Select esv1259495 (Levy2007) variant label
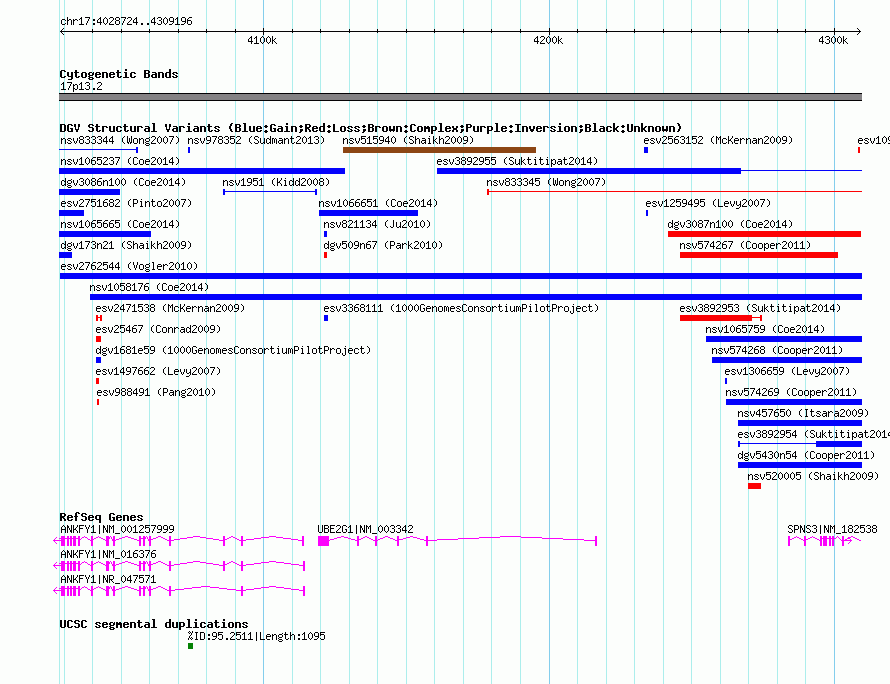The width and height of the screenshot is (890, 684). [708, 203]
